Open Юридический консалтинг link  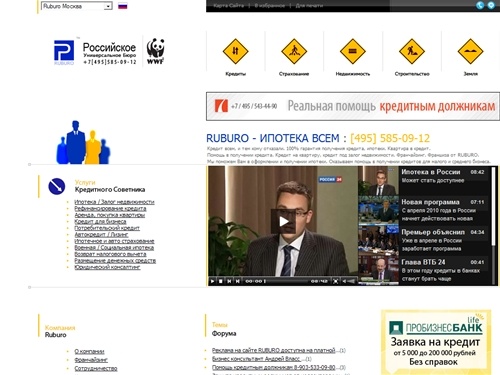tap(107, 267)
